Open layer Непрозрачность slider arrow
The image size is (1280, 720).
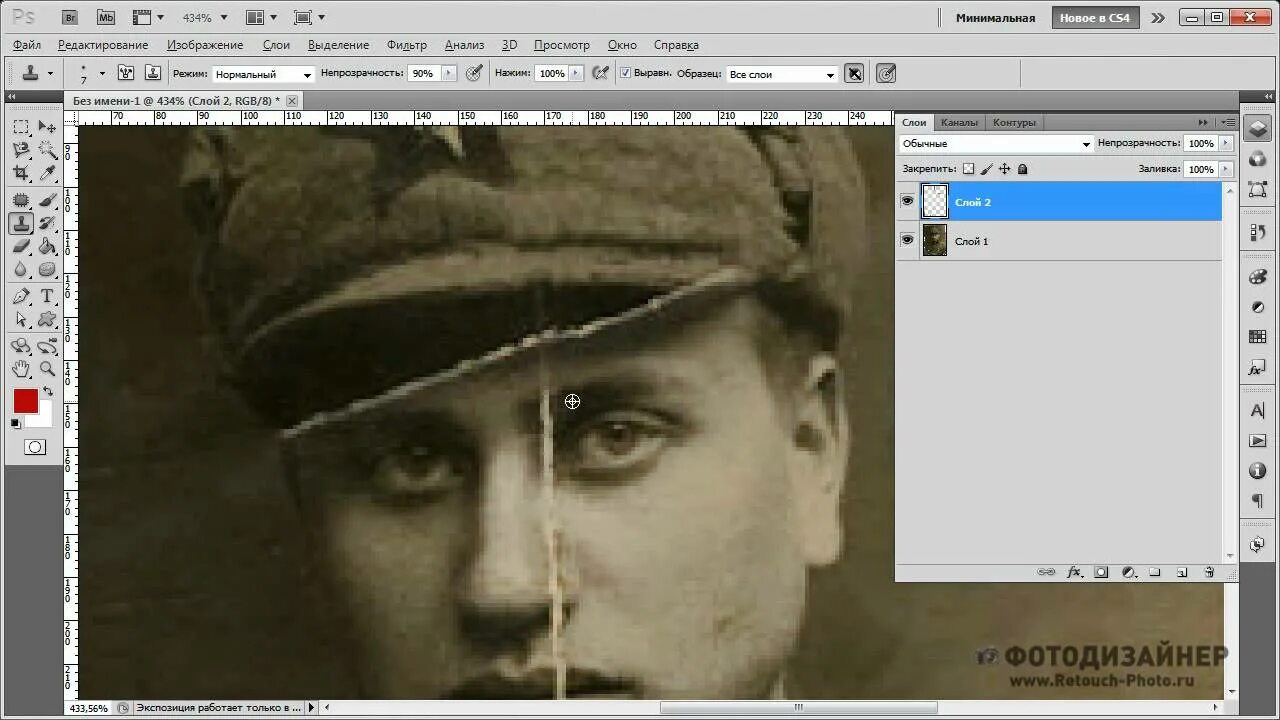(x=1226, y=143)
